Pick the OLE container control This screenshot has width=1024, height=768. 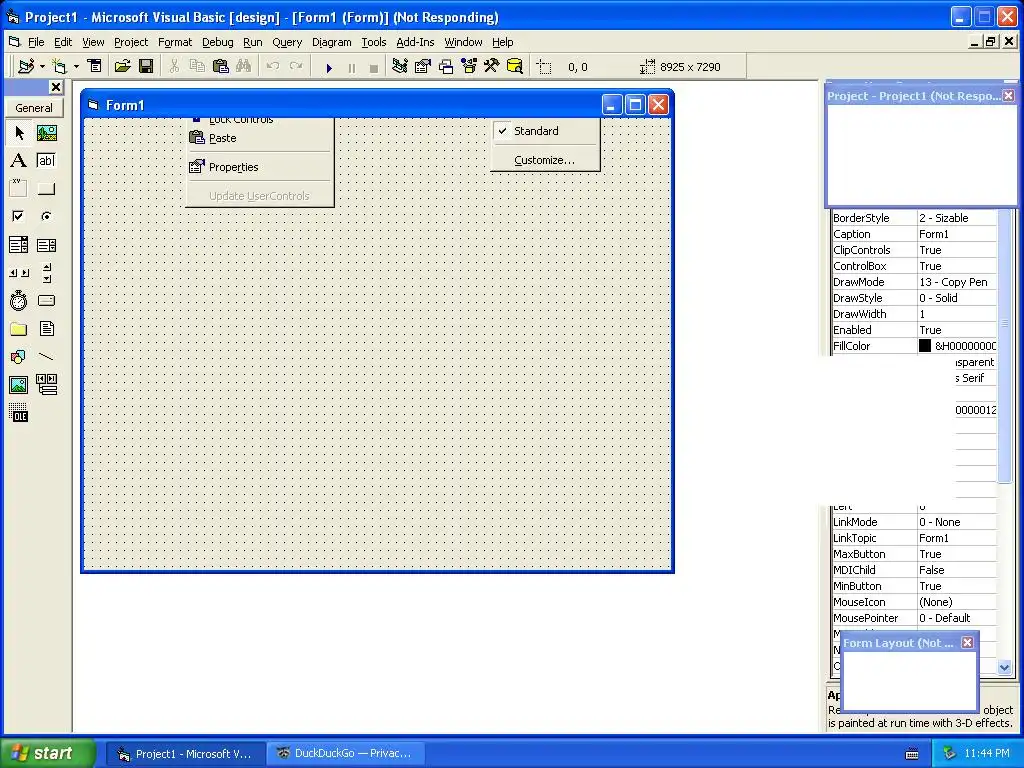pos(19,413)
